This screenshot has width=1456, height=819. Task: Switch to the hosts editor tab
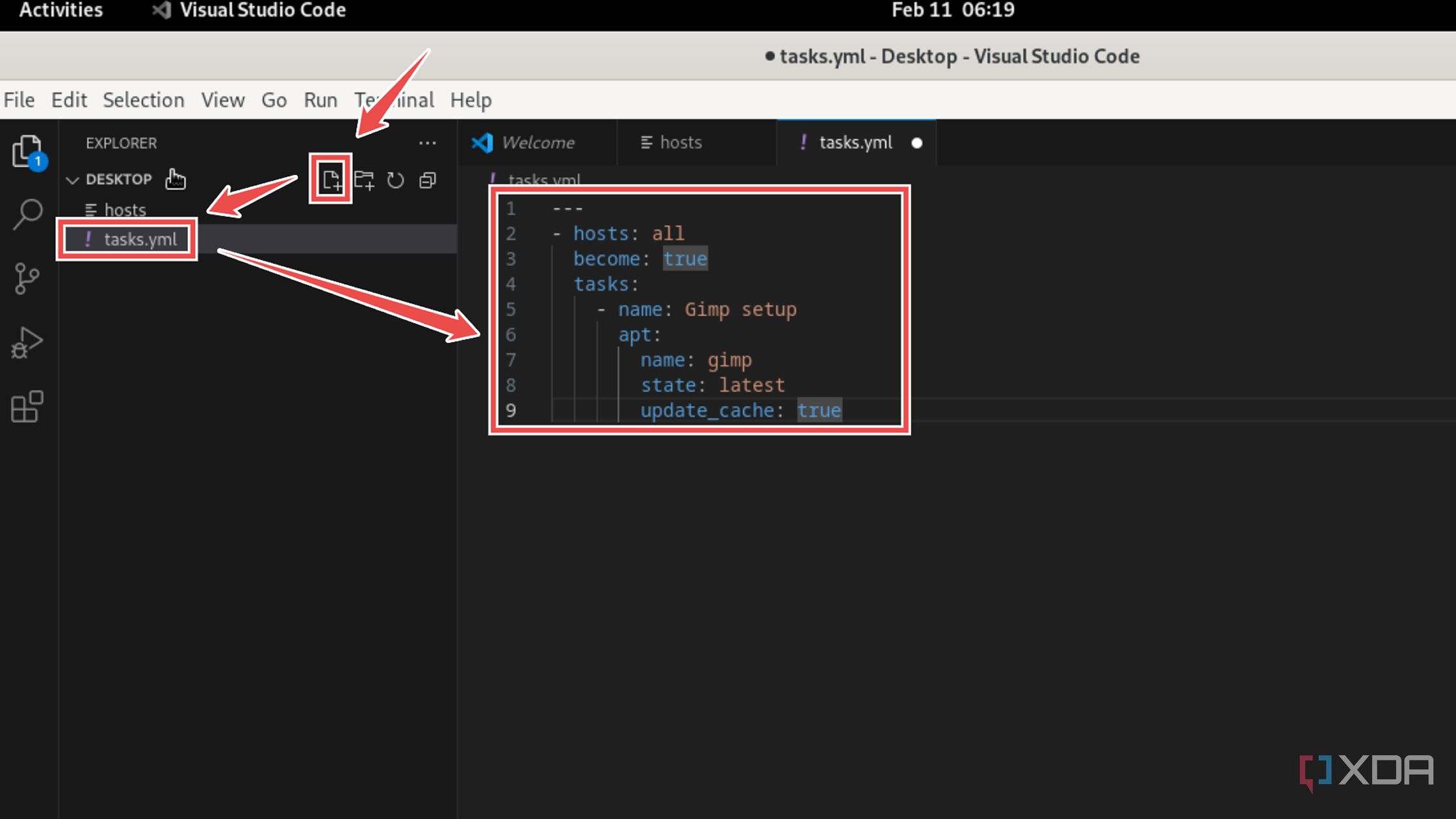click(680, 142)
